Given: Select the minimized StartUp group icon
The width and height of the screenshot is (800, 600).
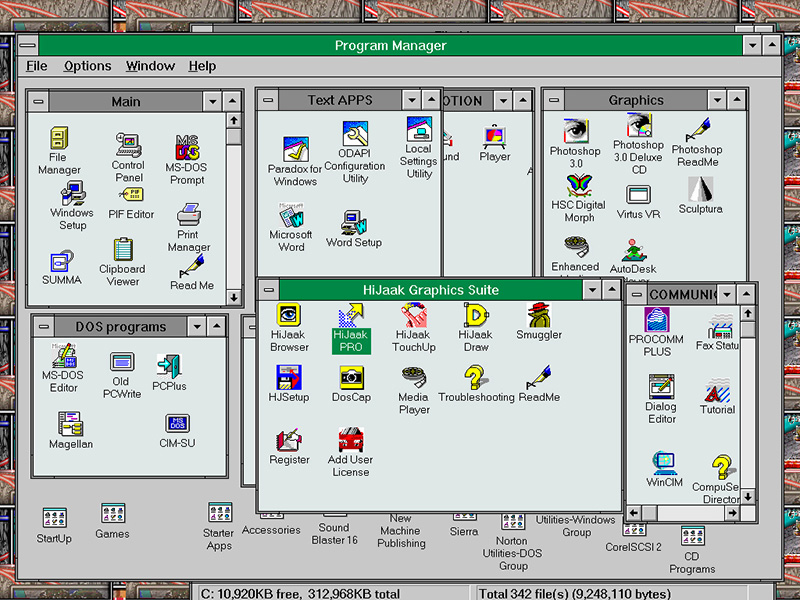Looking at the screenshot, I should click(x=54, y=519).
